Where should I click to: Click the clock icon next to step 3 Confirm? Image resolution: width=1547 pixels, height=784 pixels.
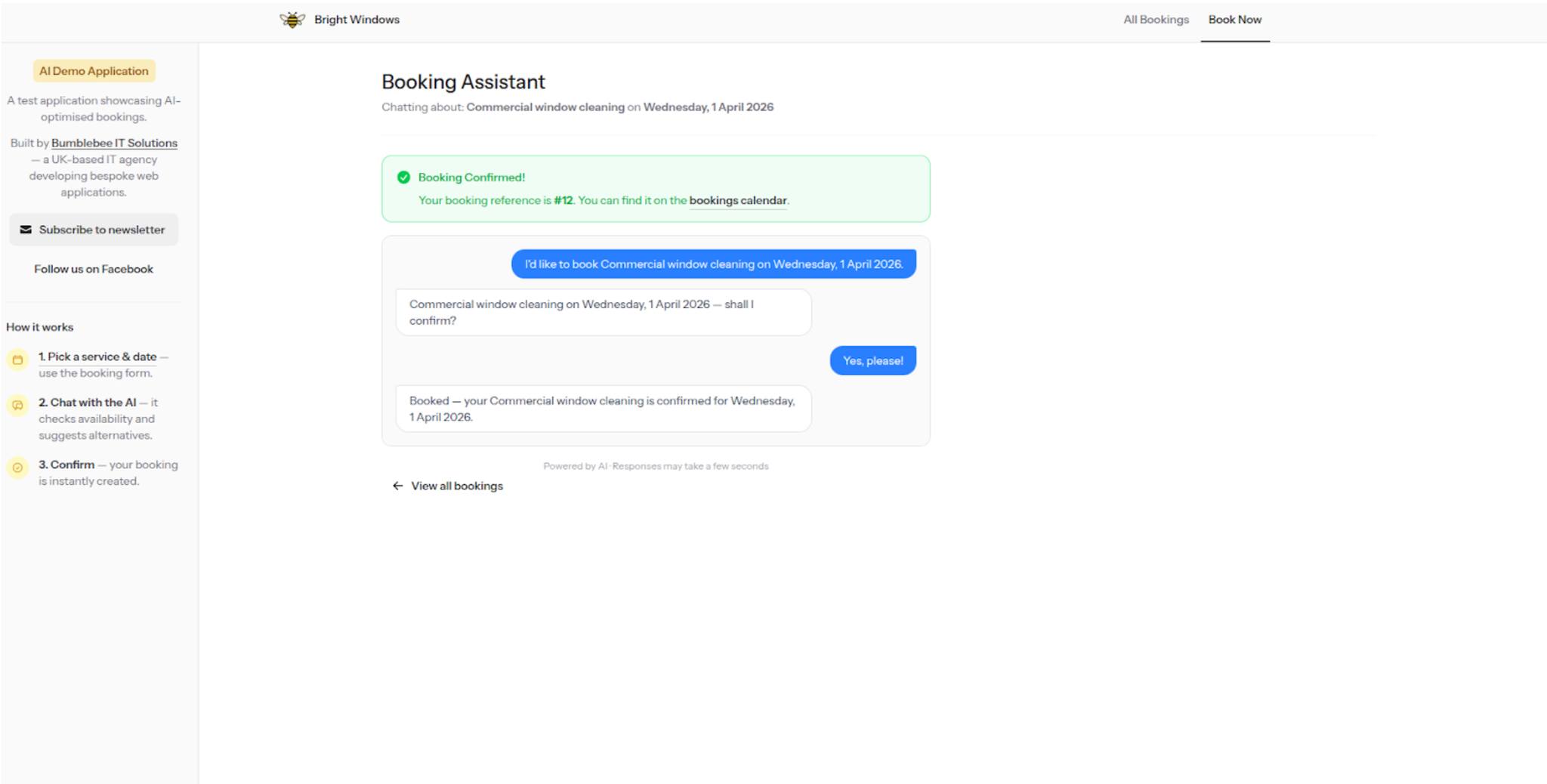click(17, 468)
